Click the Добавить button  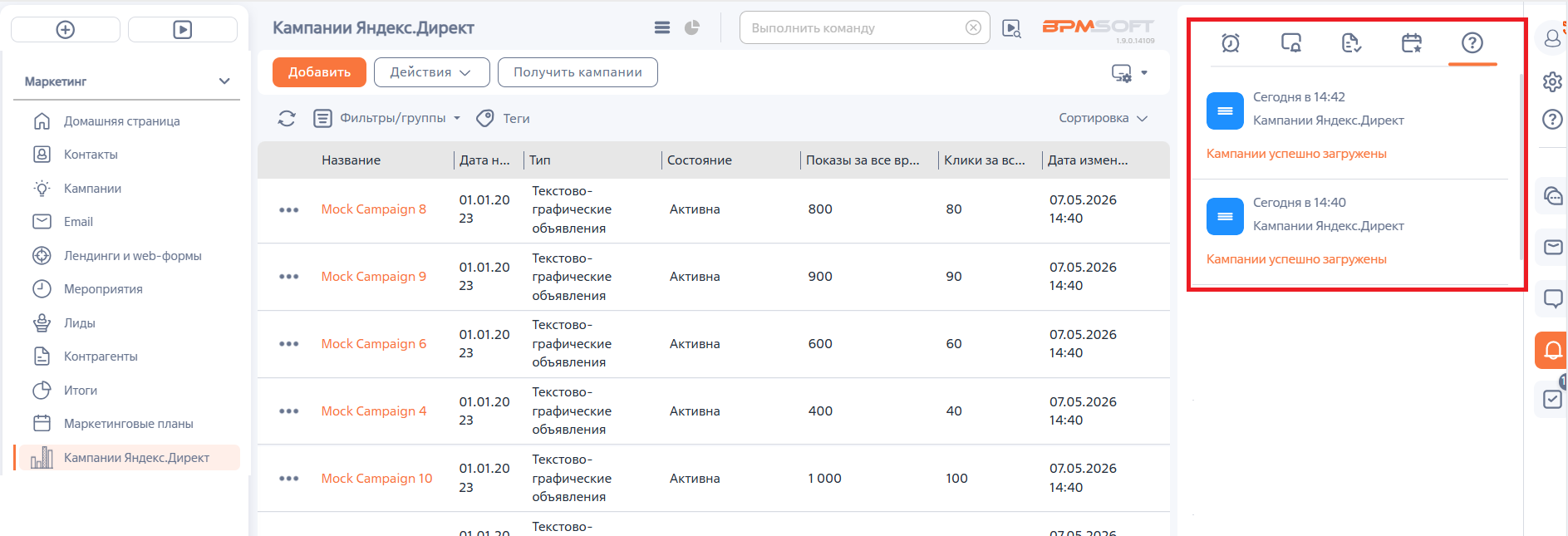coord(319,72)
